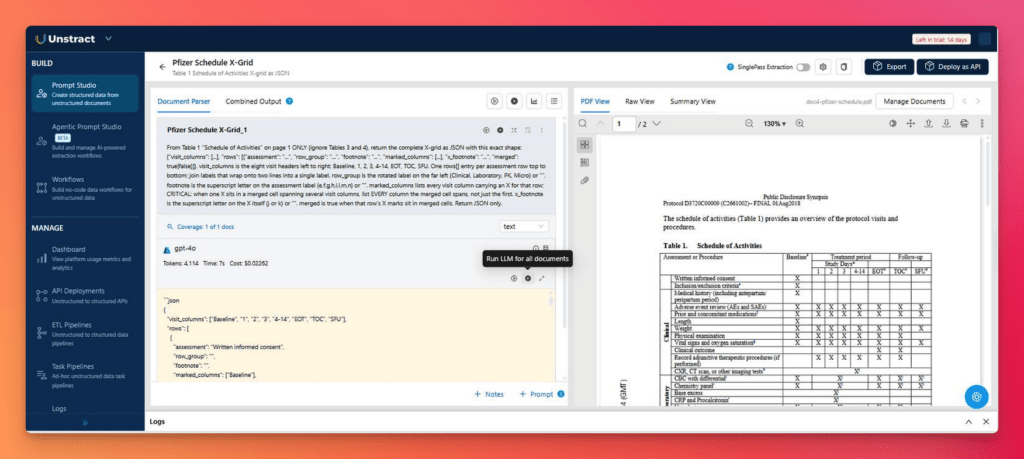Click the user avatar in the top right corner
Viewport: 1024px width, 459px height.
[984, 39]
